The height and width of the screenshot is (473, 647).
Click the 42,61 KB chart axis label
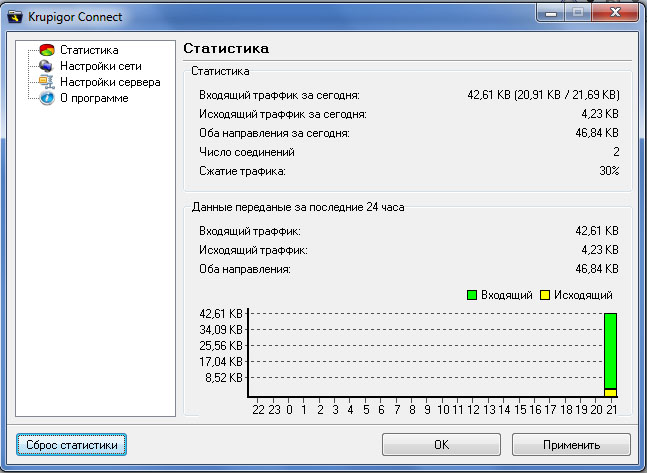click(x=221, y=314)
